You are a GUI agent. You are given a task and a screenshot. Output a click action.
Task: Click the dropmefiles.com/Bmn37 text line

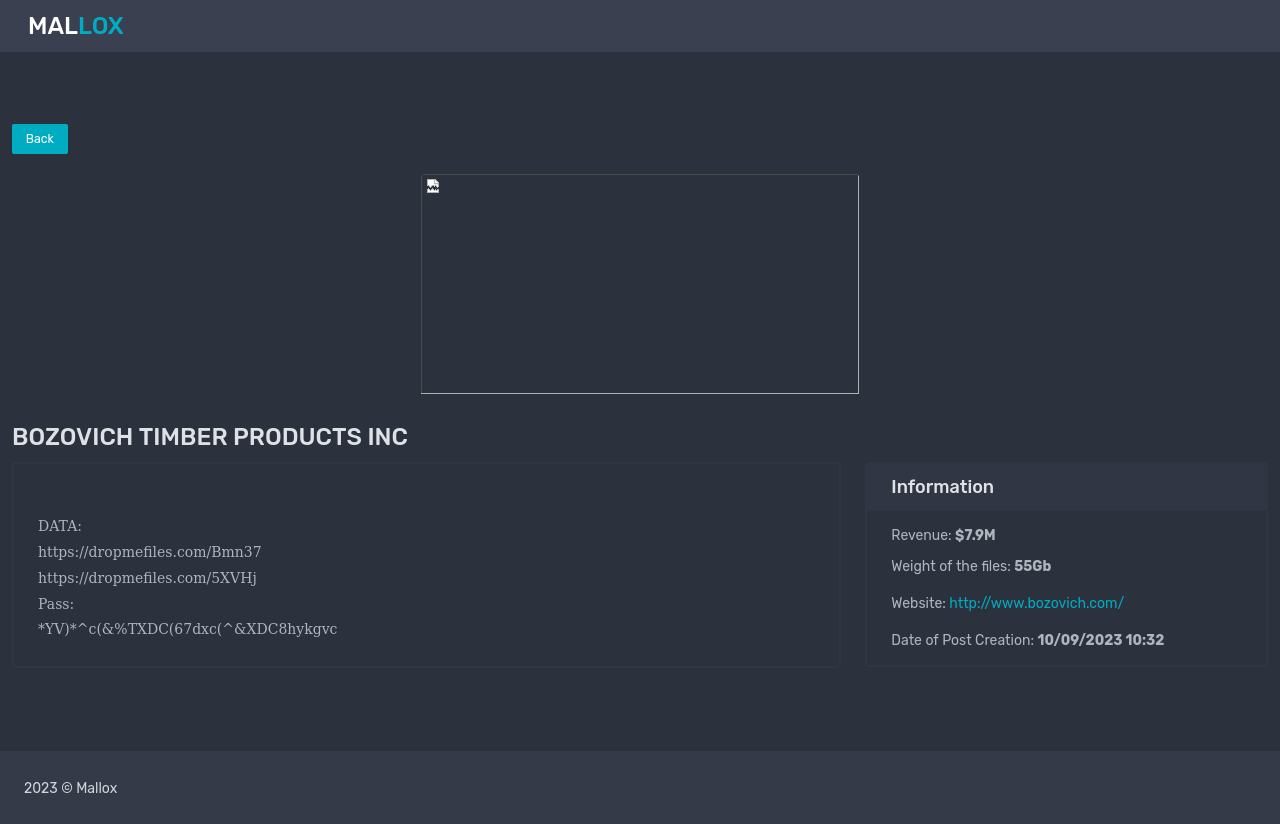point(150,552)
